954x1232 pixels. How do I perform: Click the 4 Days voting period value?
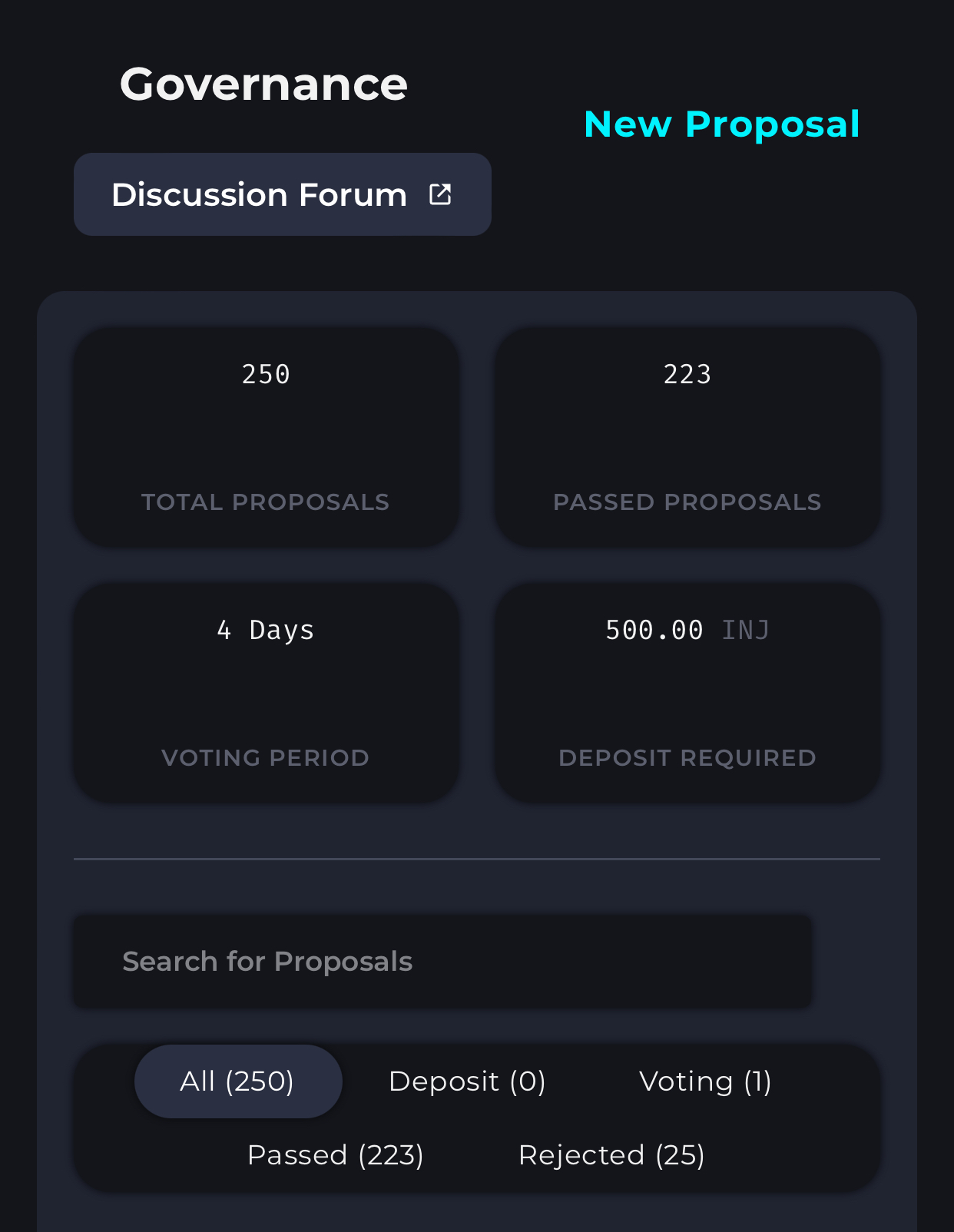(x=266, y=631)
